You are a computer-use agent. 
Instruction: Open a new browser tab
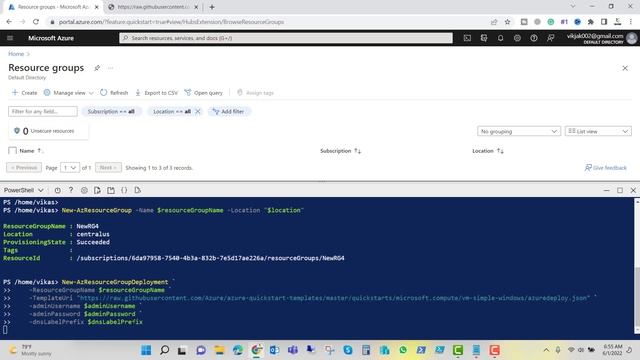tap(212, 7)
